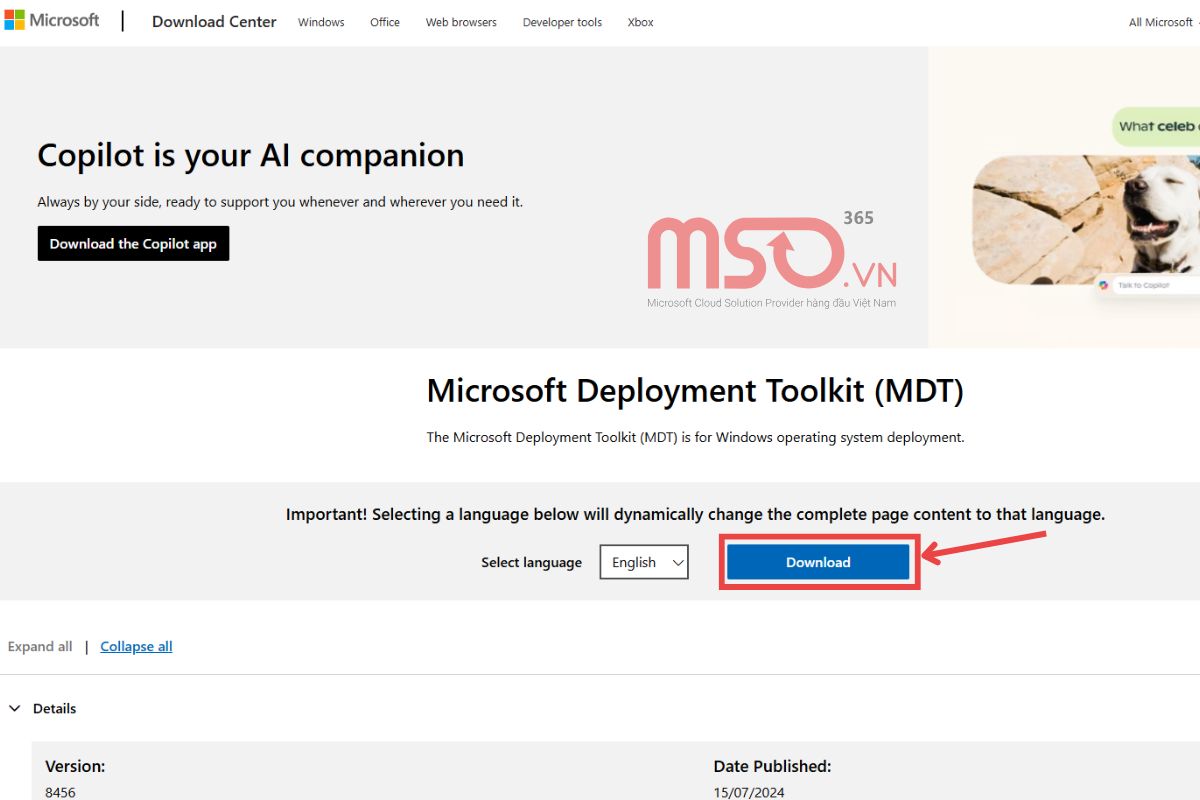Click the Expand all link
1200x800 pixels.
[40, 647]
